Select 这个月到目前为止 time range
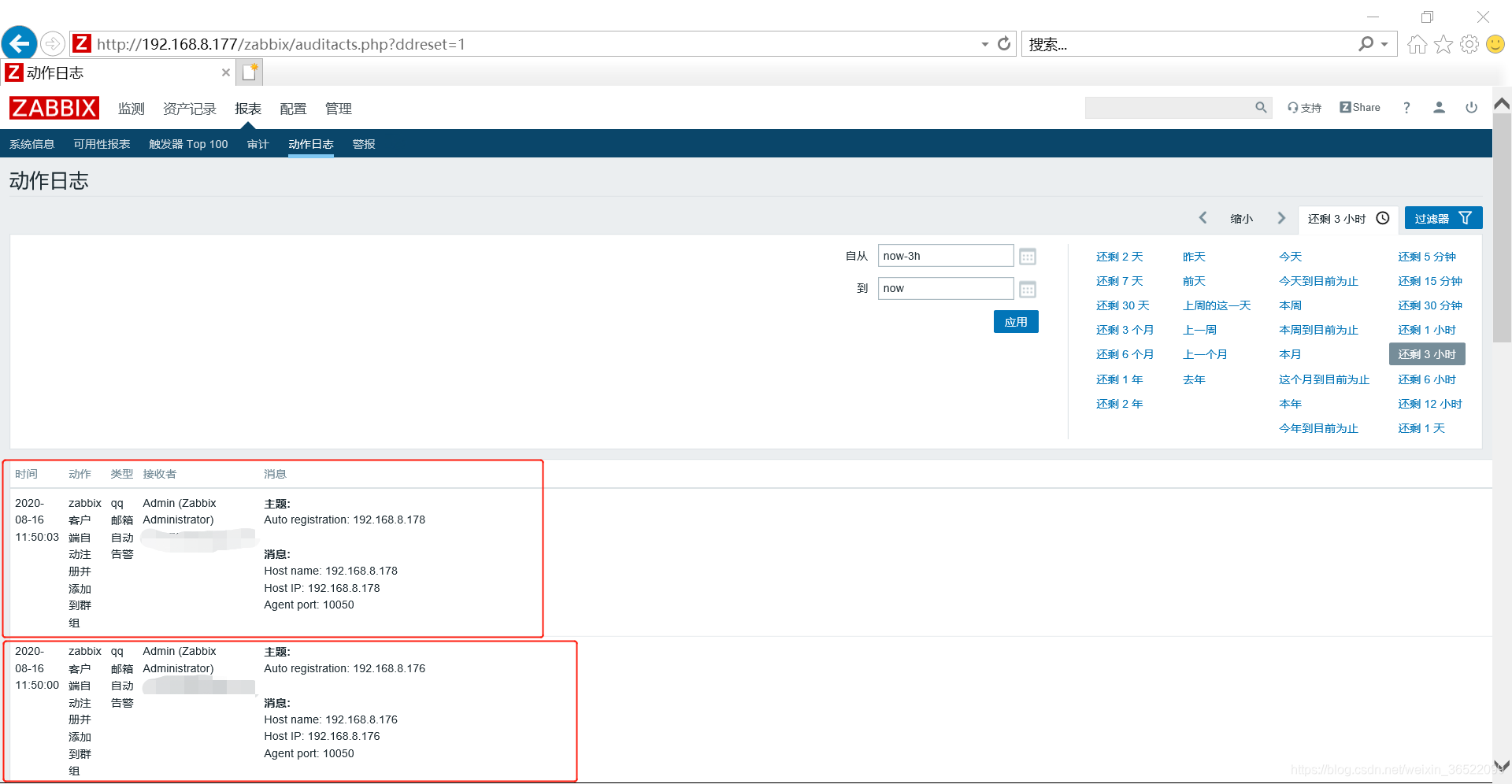The width and height of the screenshot is (1512, 784). pyautogui.click(x=1324, y=379)
